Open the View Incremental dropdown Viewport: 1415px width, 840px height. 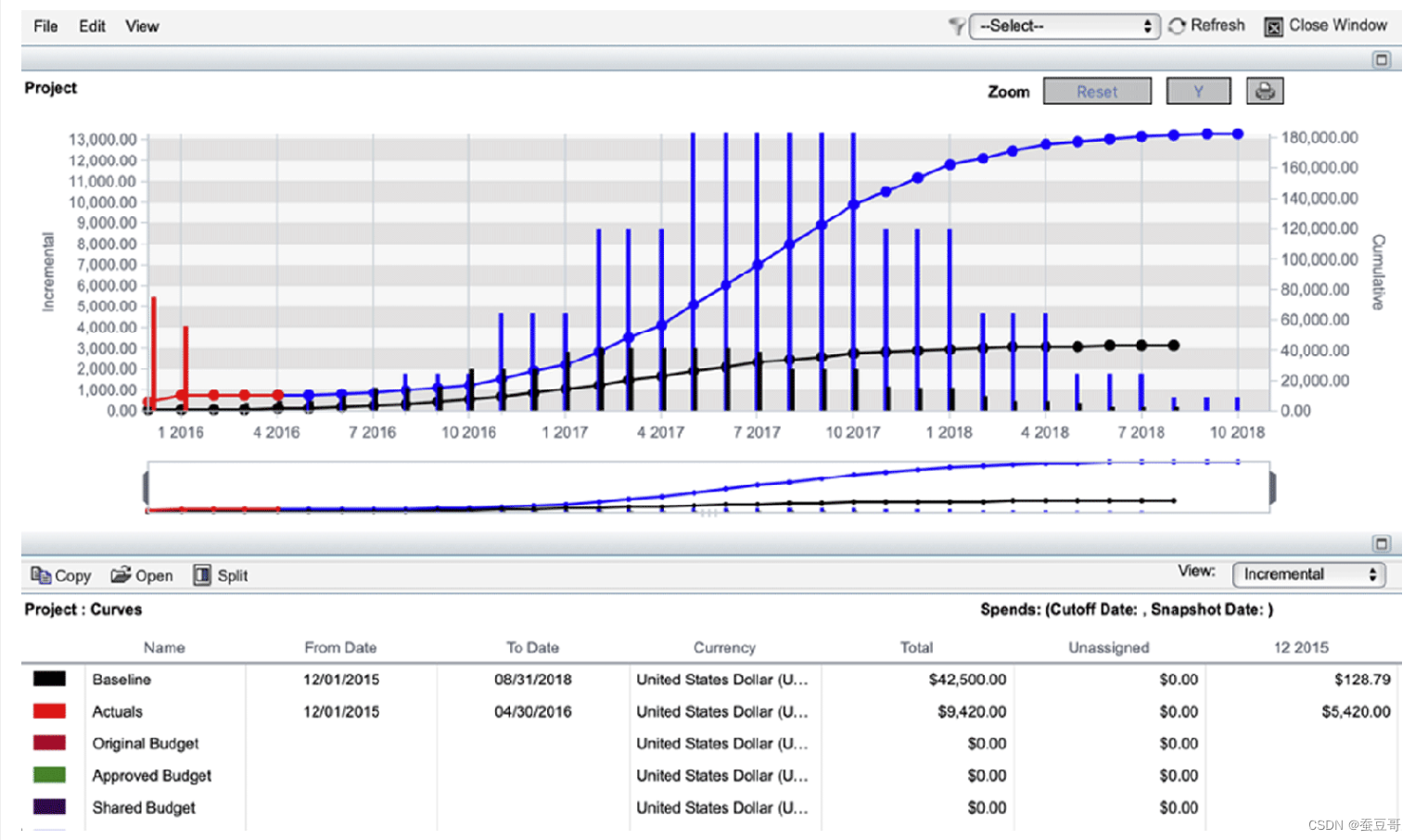1308,574
